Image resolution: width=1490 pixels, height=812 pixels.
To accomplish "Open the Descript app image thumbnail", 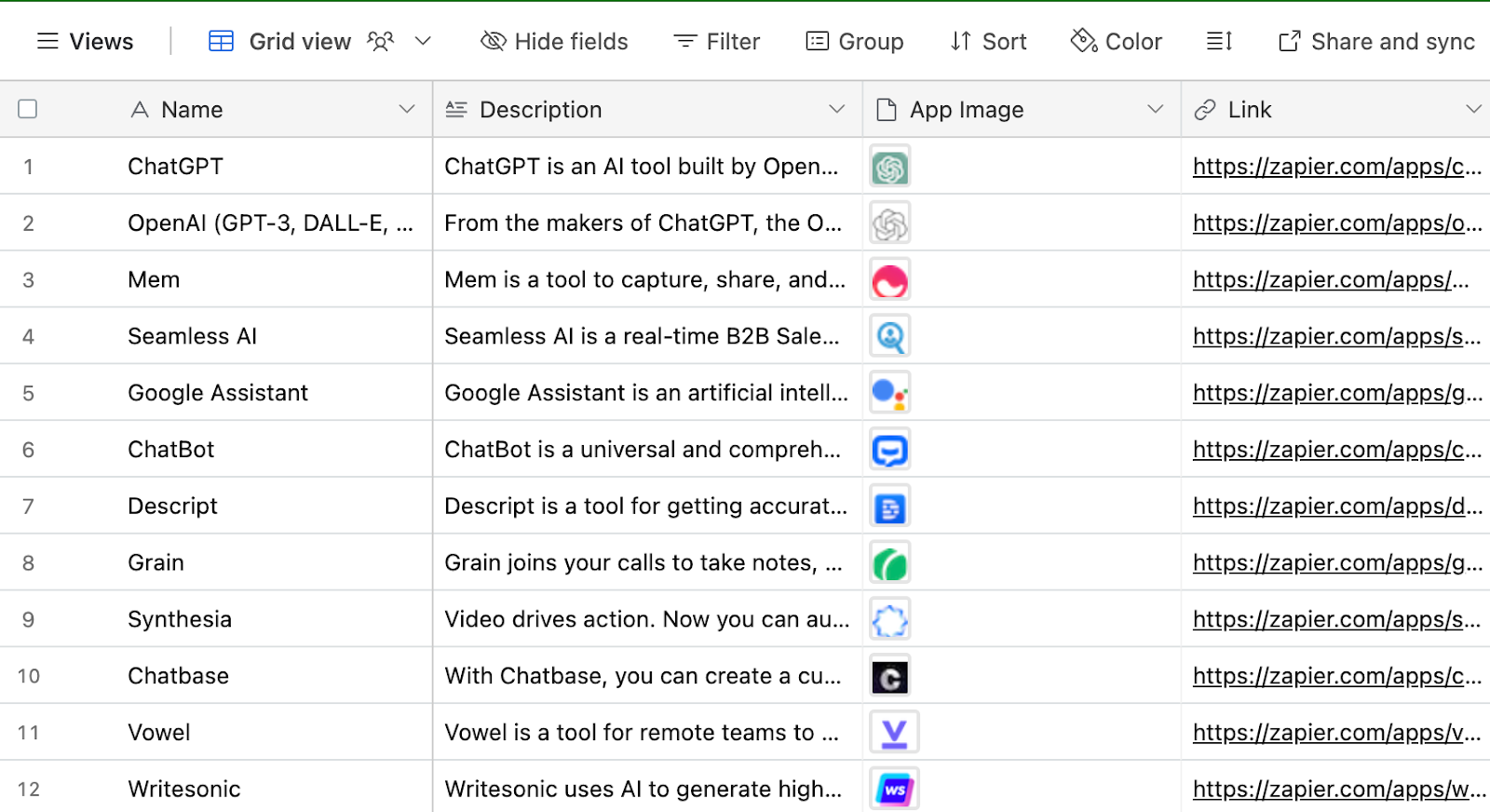I will click(890, 507).
